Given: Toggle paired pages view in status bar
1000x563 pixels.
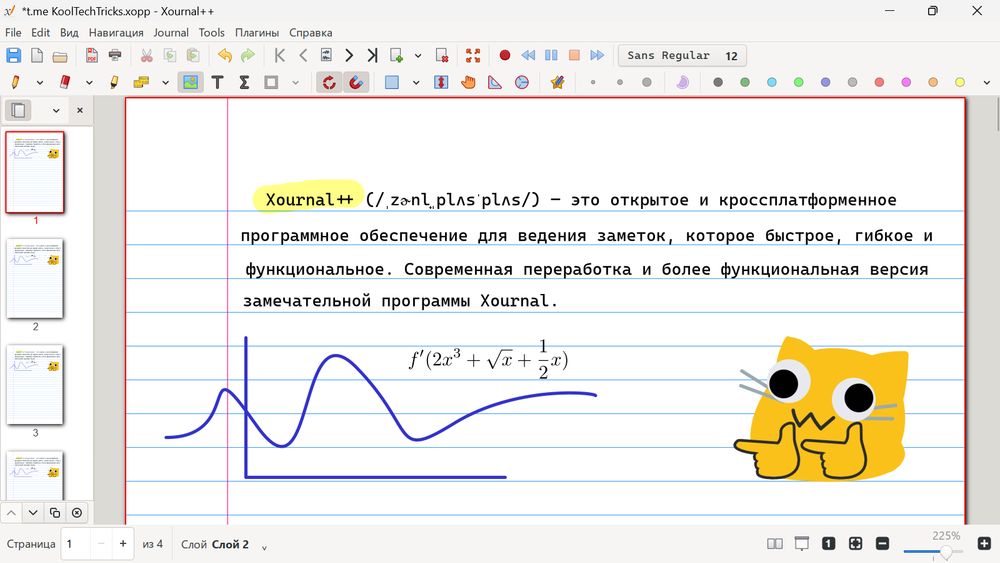Looking at the screenshot, I should click(775, 543).
